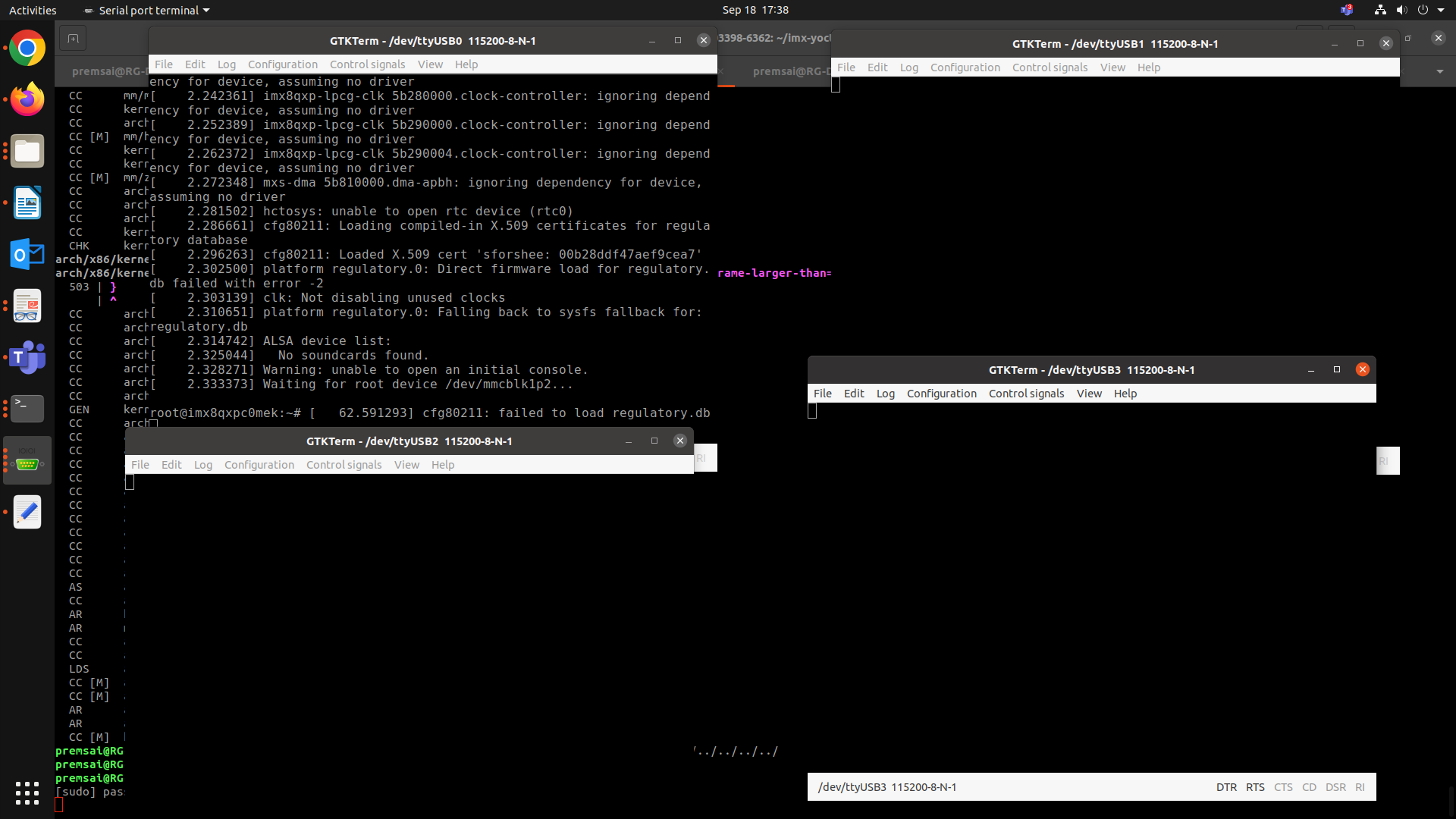Open Control signals menu in ttyUSB0 window
1456x819 pixels.
pos(367,64)
